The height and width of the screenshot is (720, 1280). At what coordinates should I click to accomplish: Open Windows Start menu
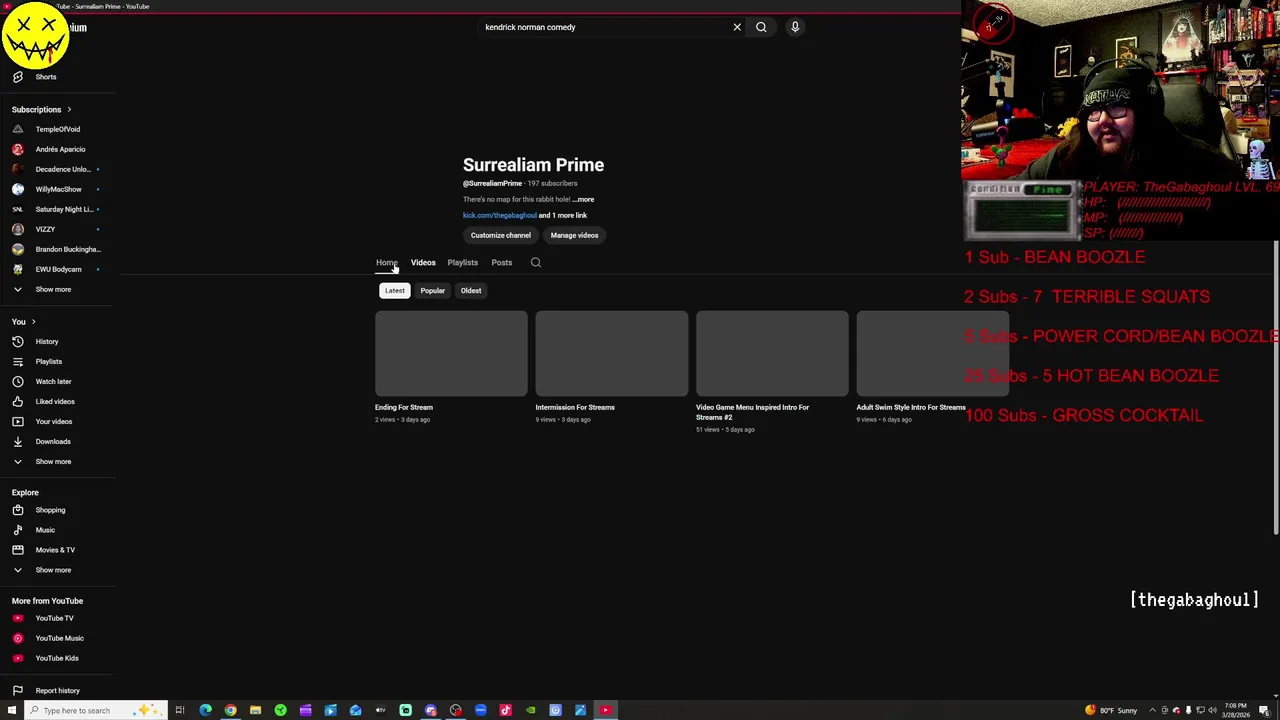pyautogui.click(x=12, y=710)
